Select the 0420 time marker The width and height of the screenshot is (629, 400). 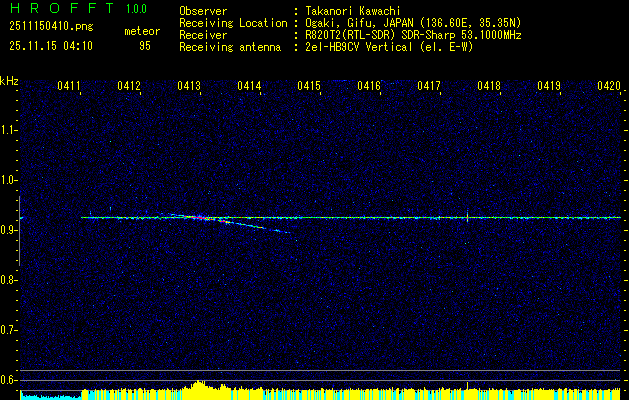click(609, 87)
